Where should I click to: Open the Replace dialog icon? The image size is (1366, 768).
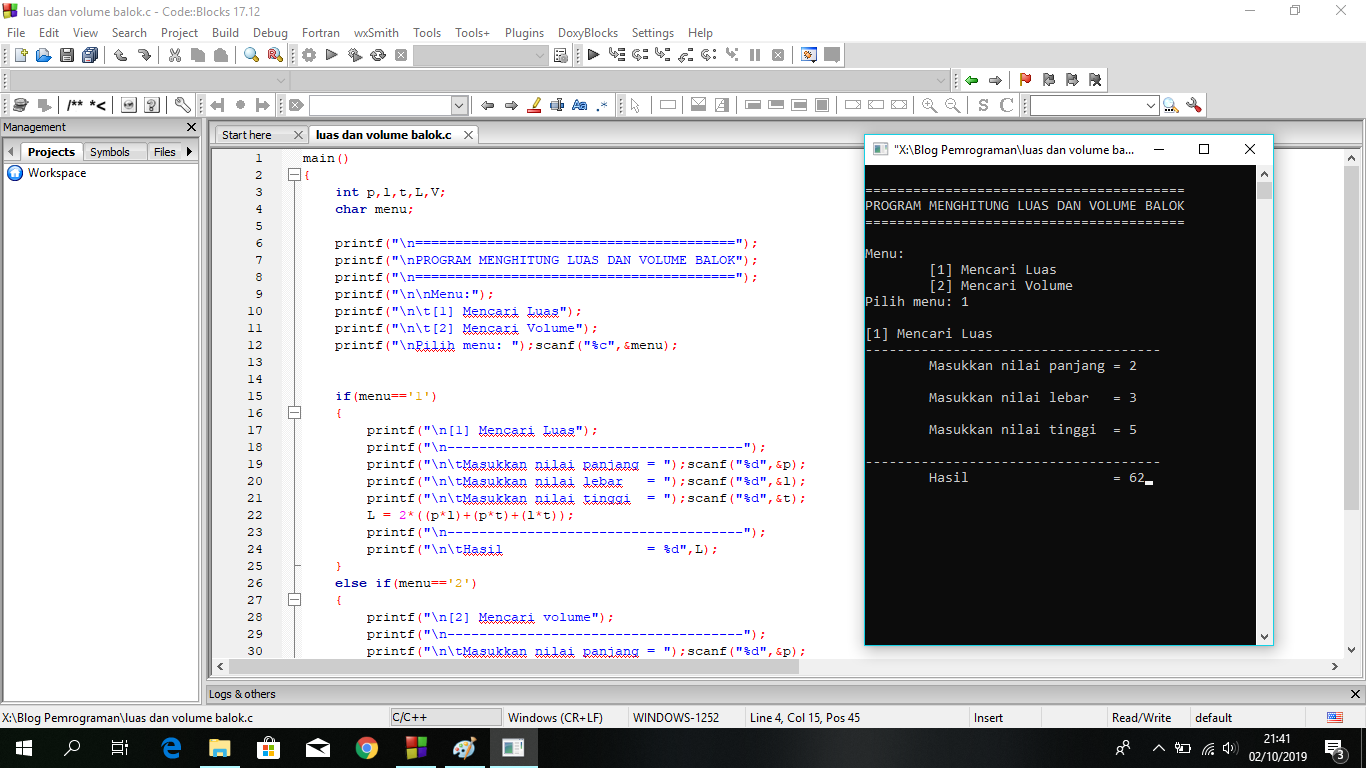click(275, 55)
